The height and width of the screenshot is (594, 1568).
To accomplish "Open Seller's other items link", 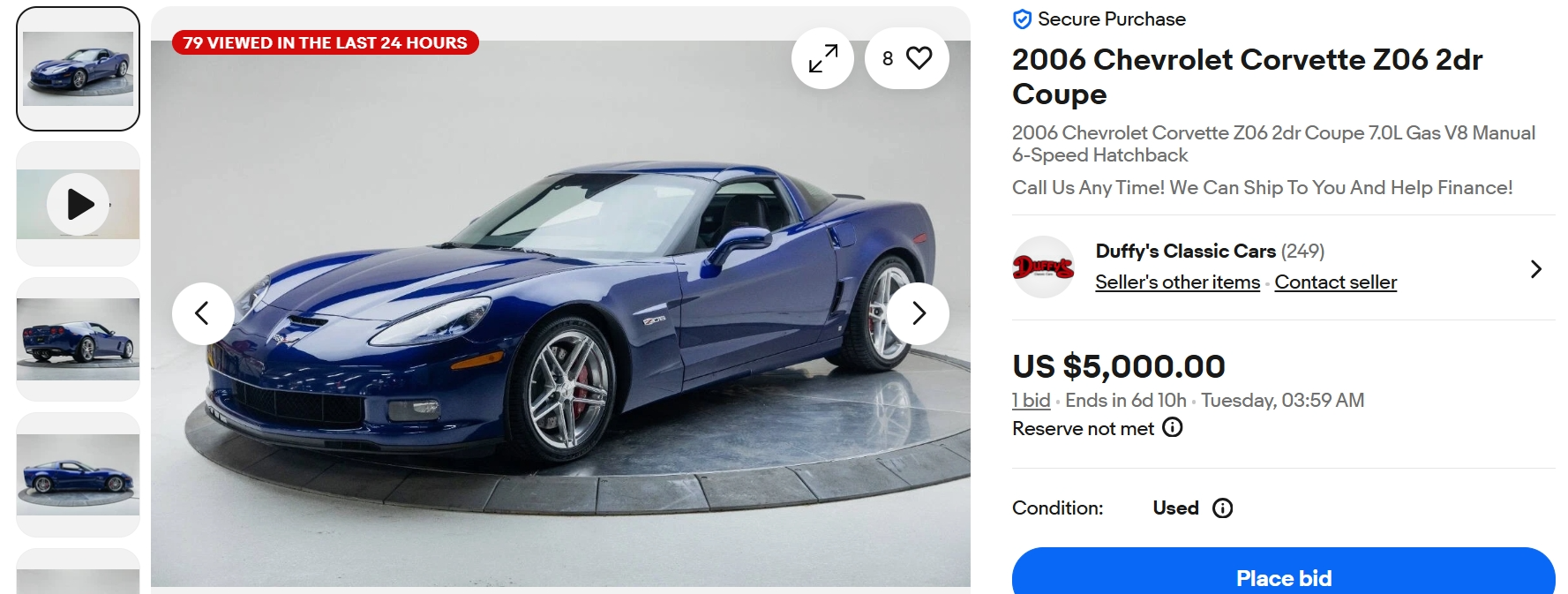I will pos(1177,282).
